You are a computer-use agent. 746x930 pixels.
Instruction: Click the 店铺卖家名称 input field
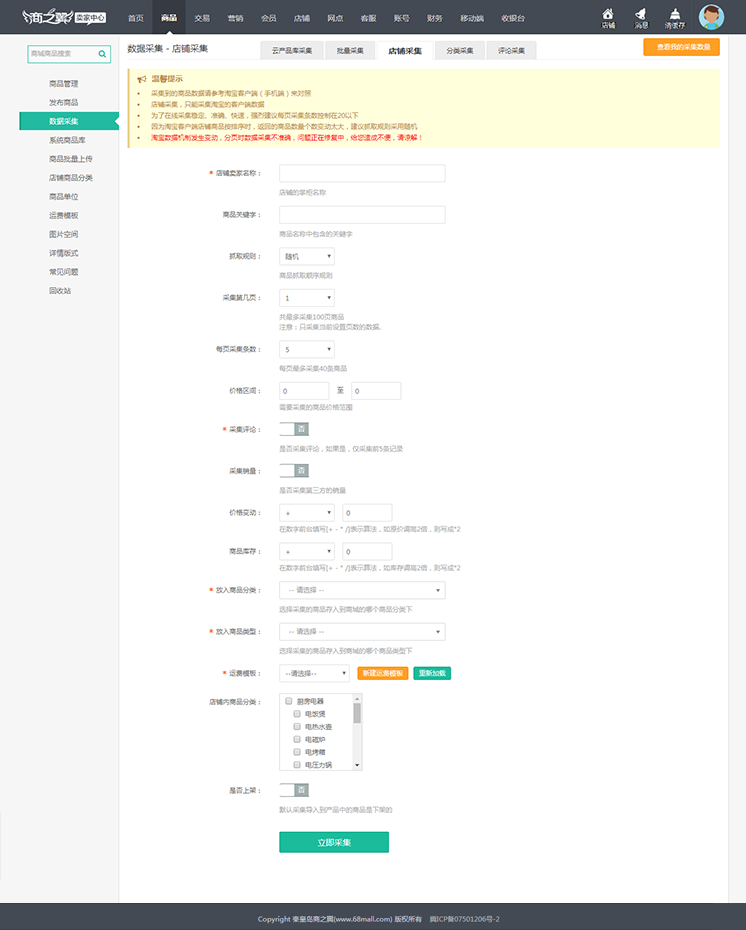[362, 174]
